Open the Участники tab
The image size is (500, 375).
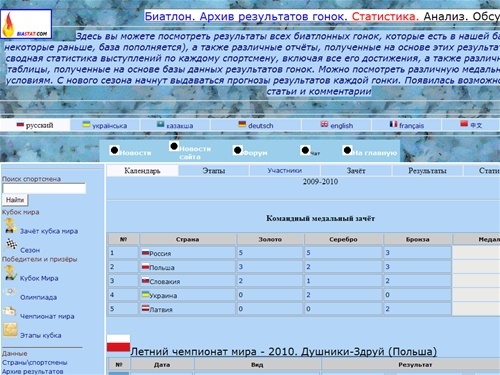click(x=285, y=171)
